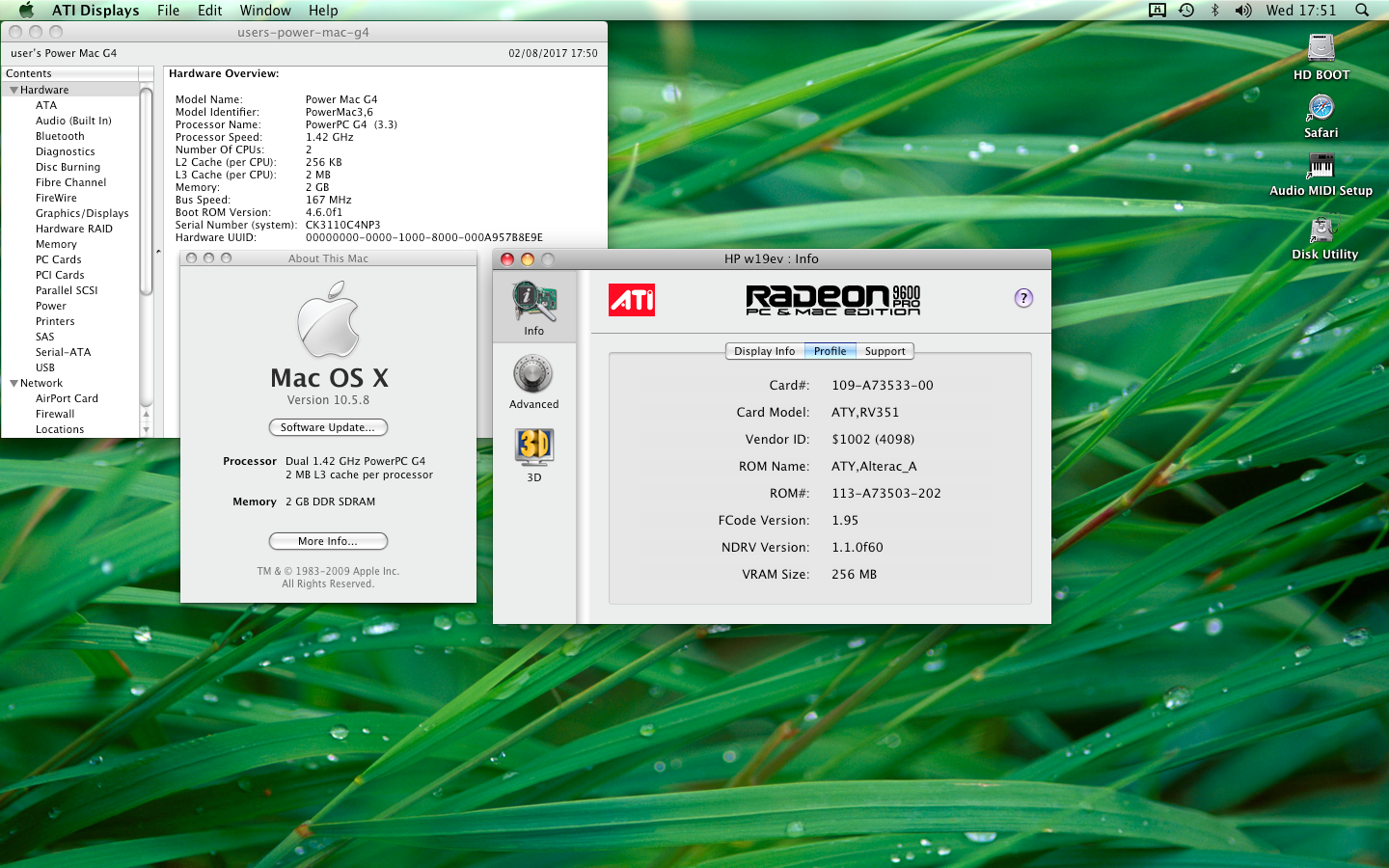Click the sidebar scroll down arrow

(147, 430)
